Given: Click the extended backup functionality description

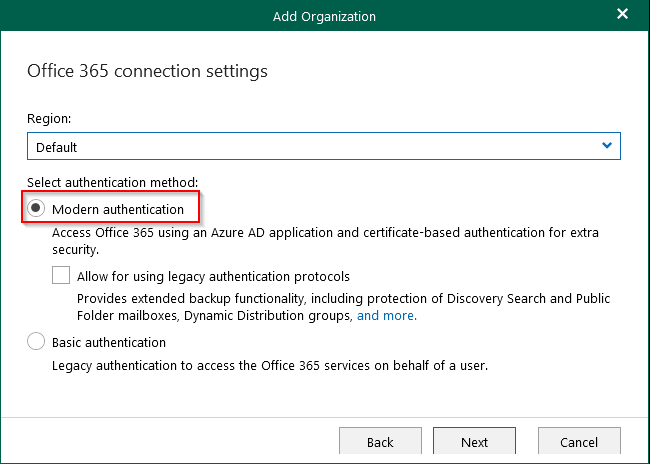Looking at the screenshot, I should click(x=344, y=307).
